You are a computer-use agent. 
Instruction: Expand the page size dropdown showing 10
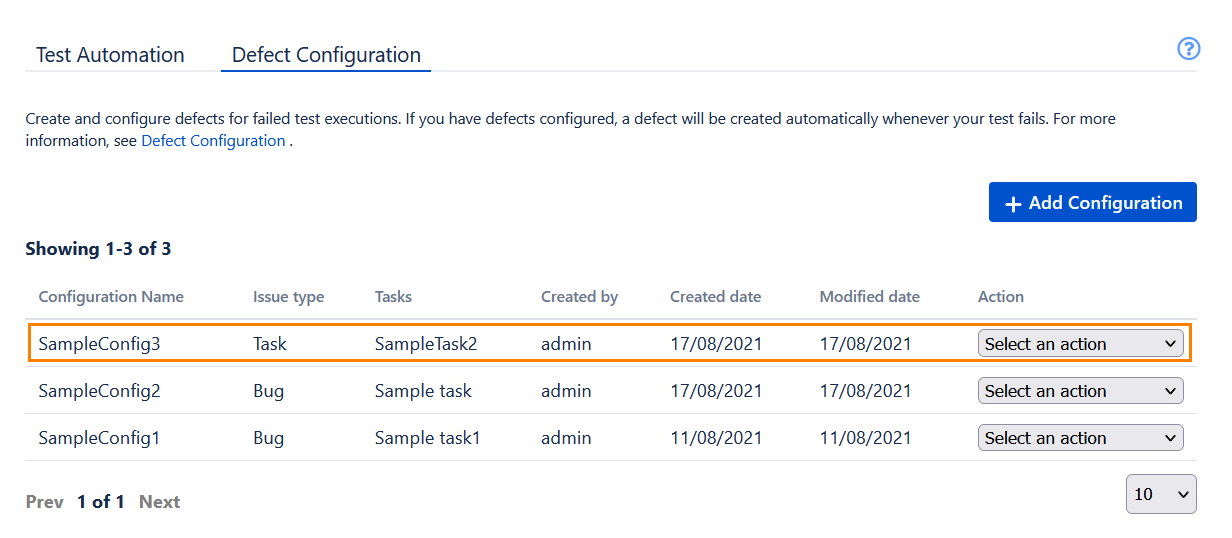point(1160,494)
